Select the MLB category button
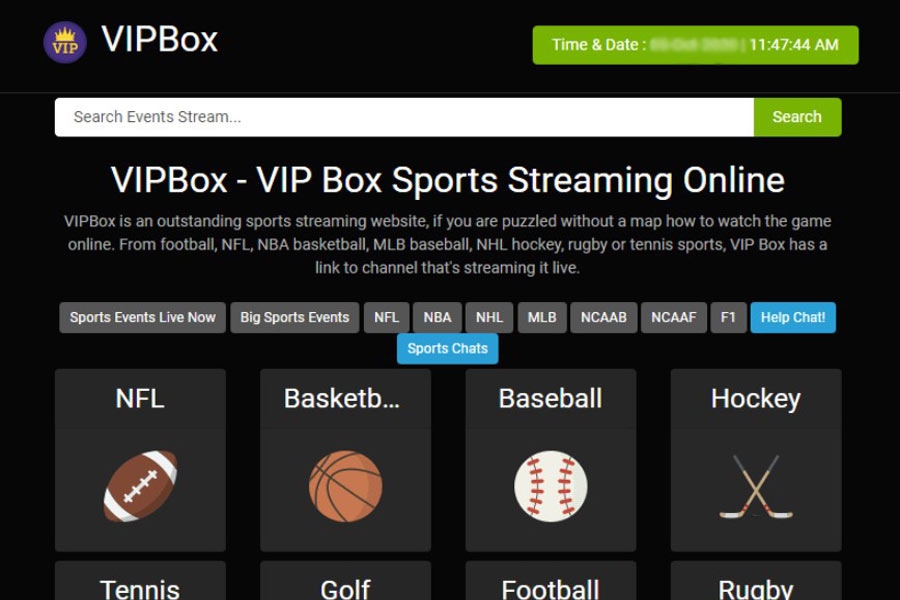 (x=542, y=317)
